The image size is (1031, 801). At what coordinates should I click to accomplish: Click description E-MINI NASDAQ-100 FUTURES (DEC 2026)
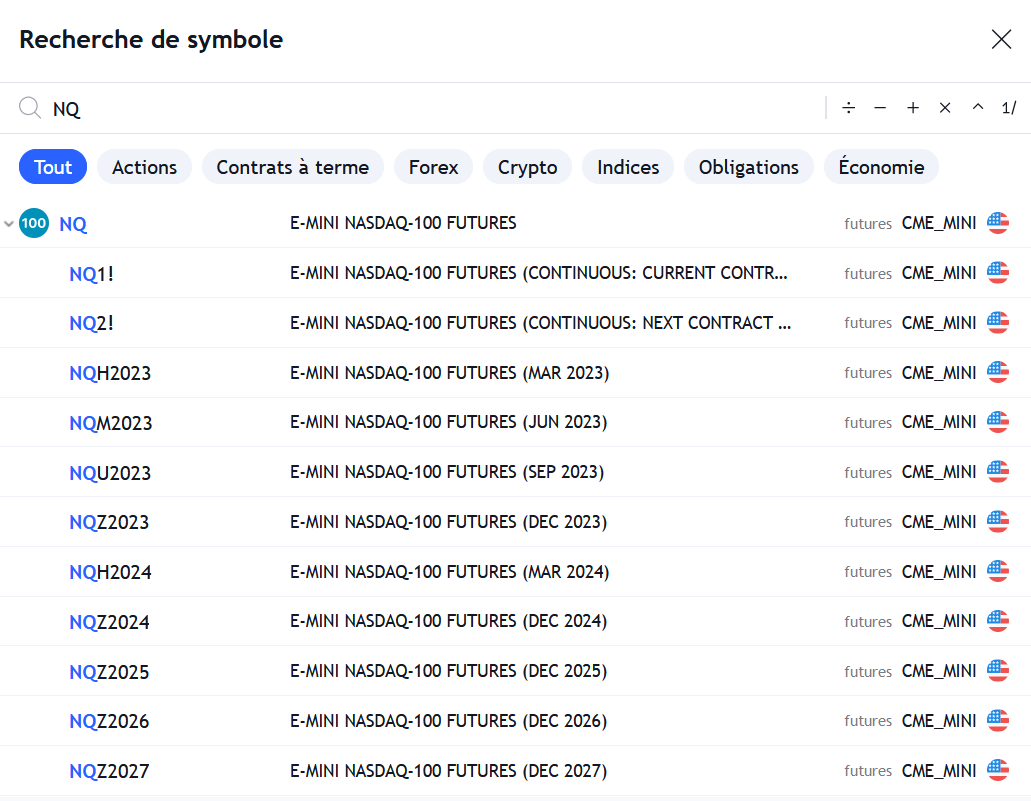448,721
